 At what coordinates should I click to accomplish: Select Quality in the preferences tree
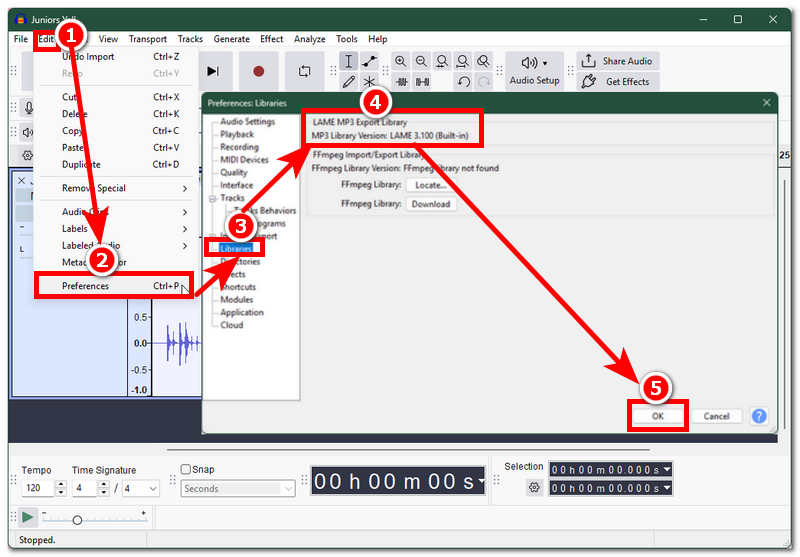pyautogui.click(x=234, y=172)
